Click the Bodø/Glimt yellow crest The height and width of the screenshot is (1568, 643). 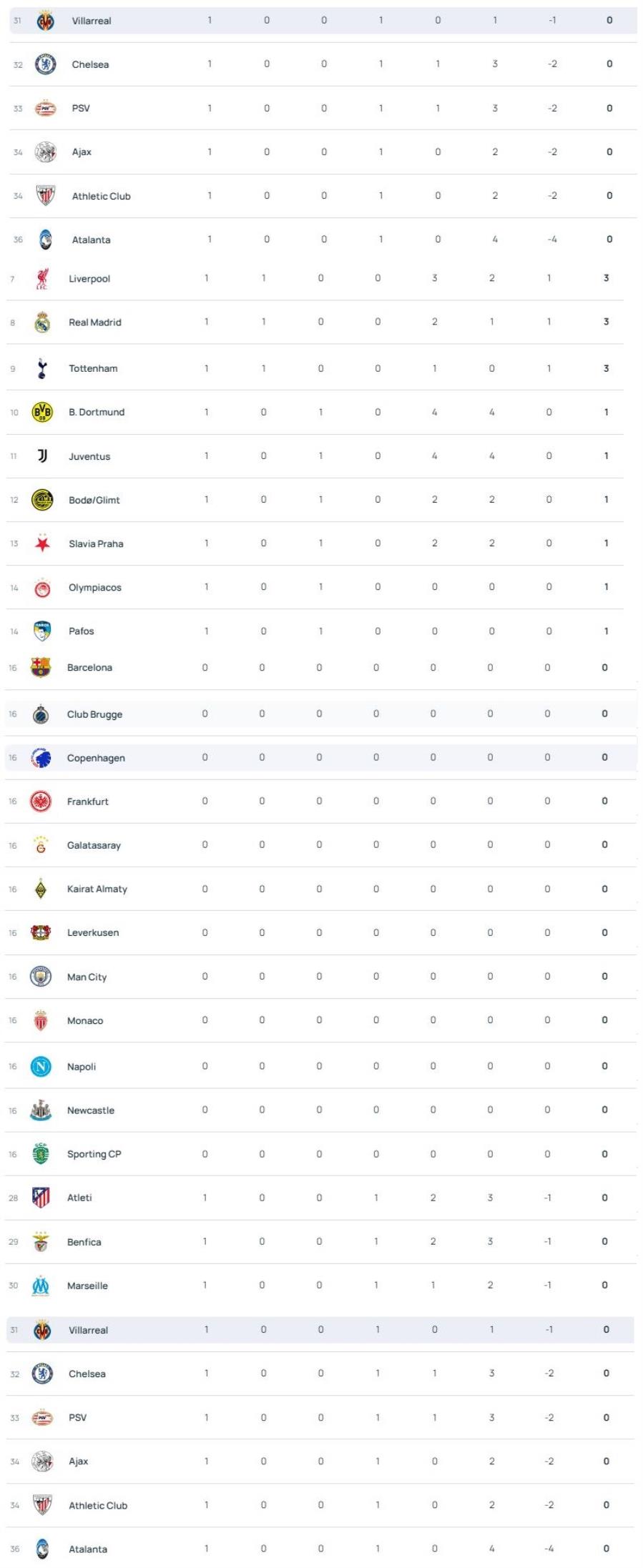(x=42, y=500)
